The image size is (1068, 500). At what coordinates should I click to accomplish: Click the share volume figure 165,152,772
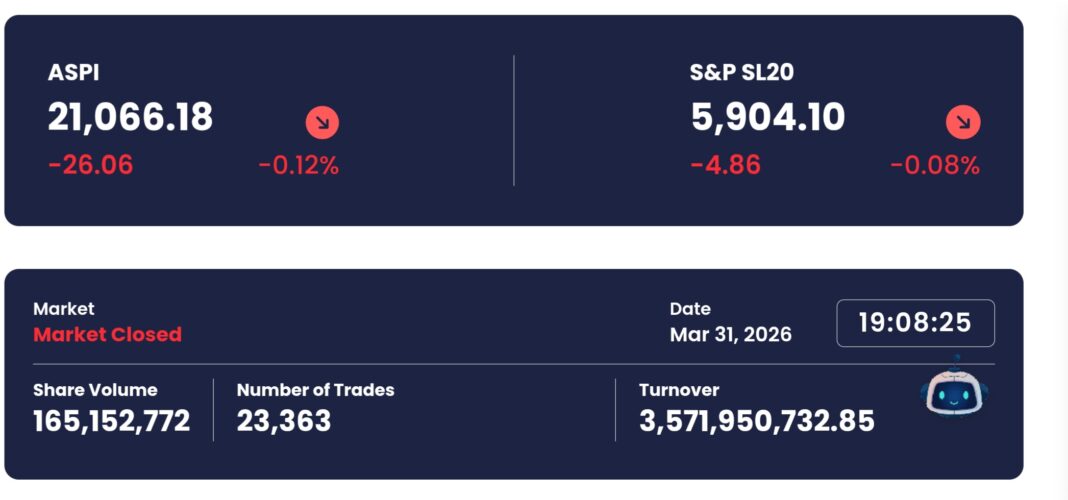coord(111,421)
